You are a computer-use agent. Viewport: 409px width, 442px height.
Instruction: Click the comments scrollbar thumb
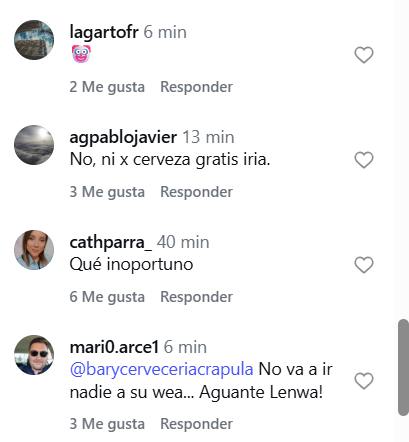pos(403,368)
